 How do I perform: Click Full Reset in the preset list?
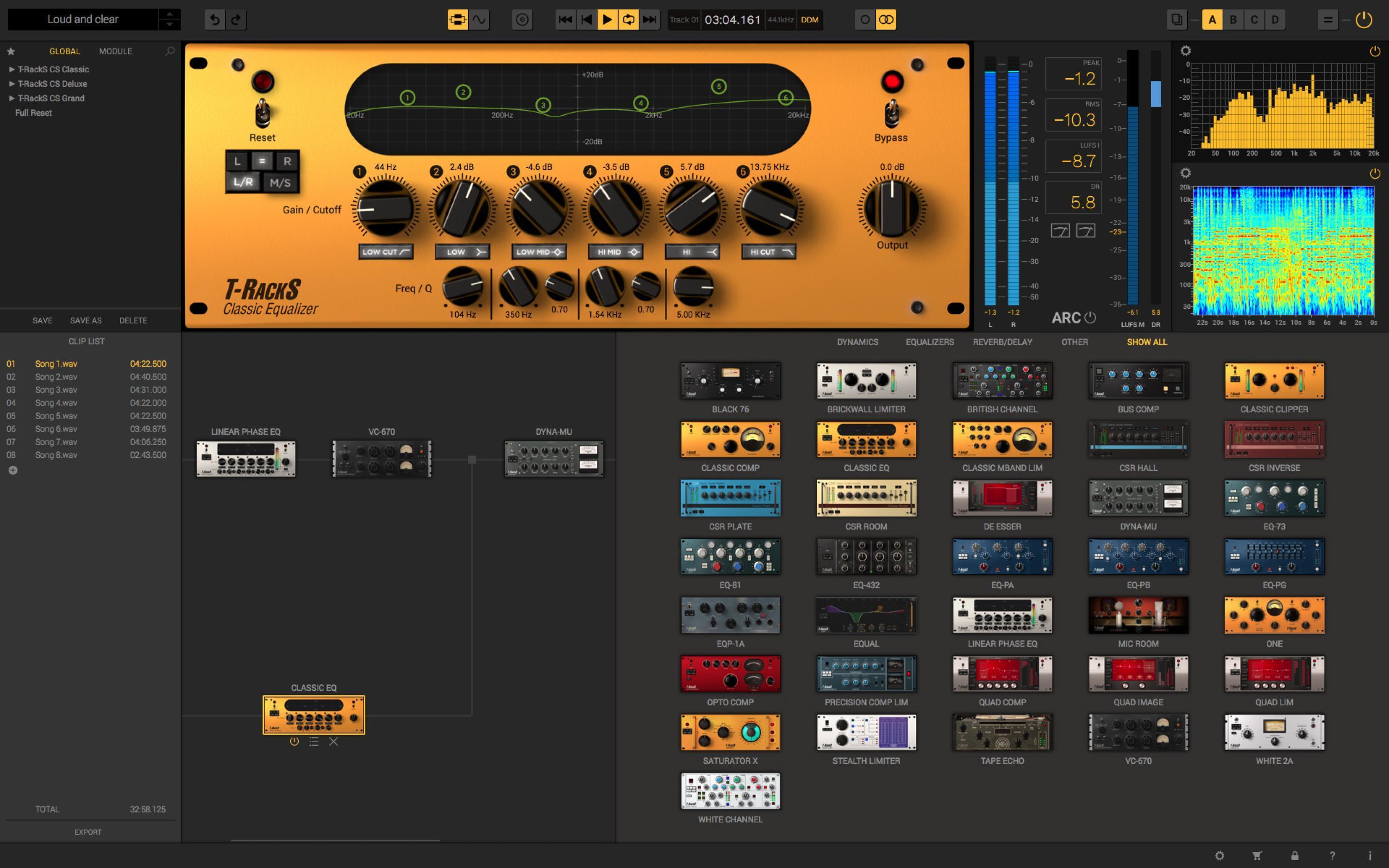click(x=34, y=112)
